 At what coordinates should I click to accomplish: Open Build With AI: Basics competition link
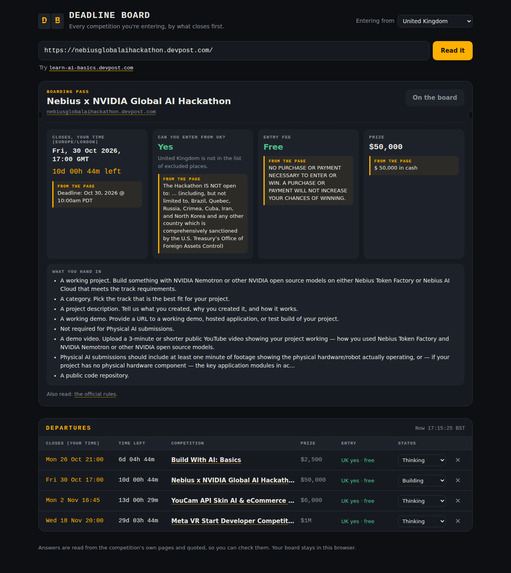tap(206, 460)
